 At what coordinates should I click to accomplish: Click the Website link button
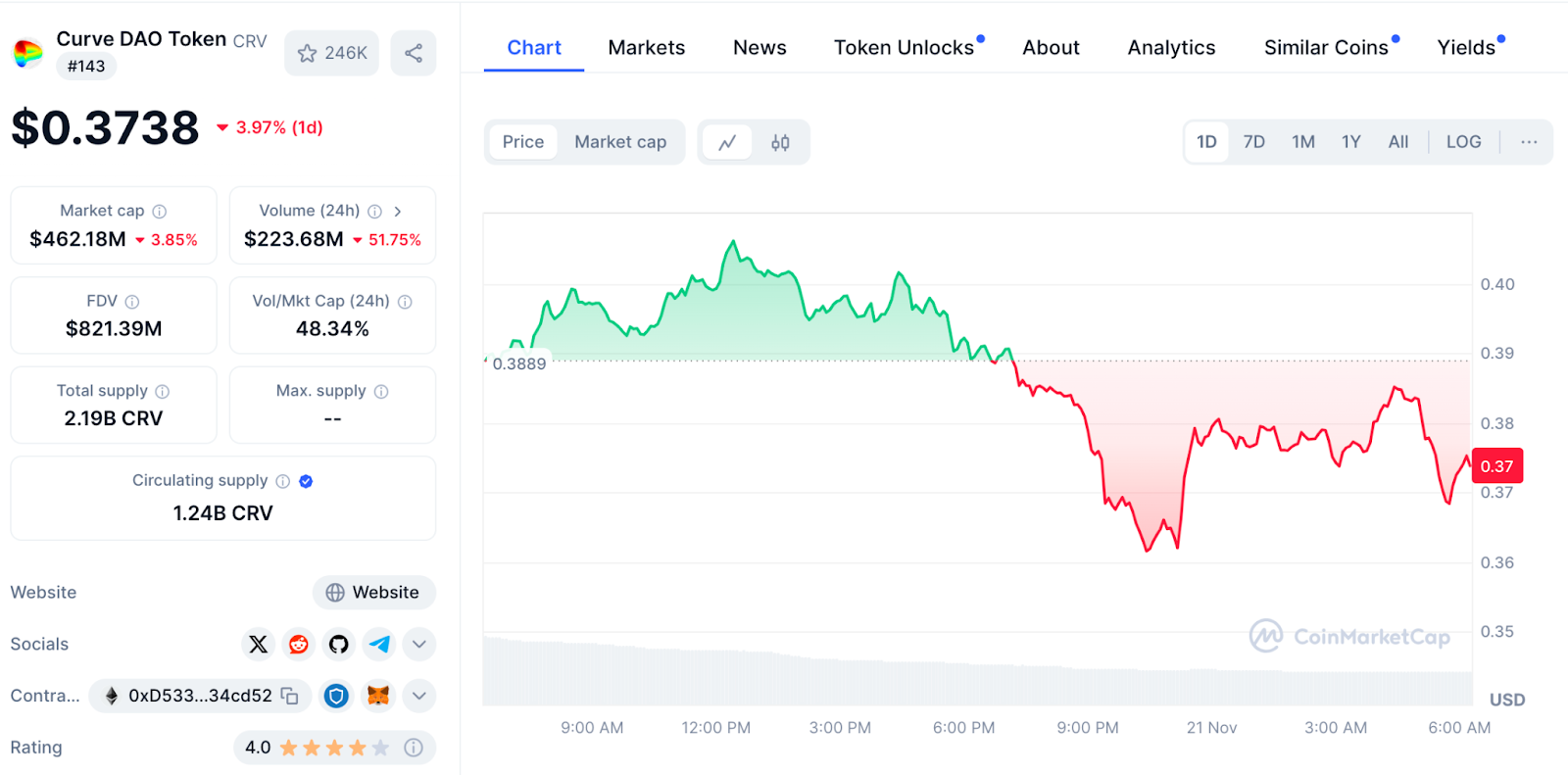click(x=374, y=593)
